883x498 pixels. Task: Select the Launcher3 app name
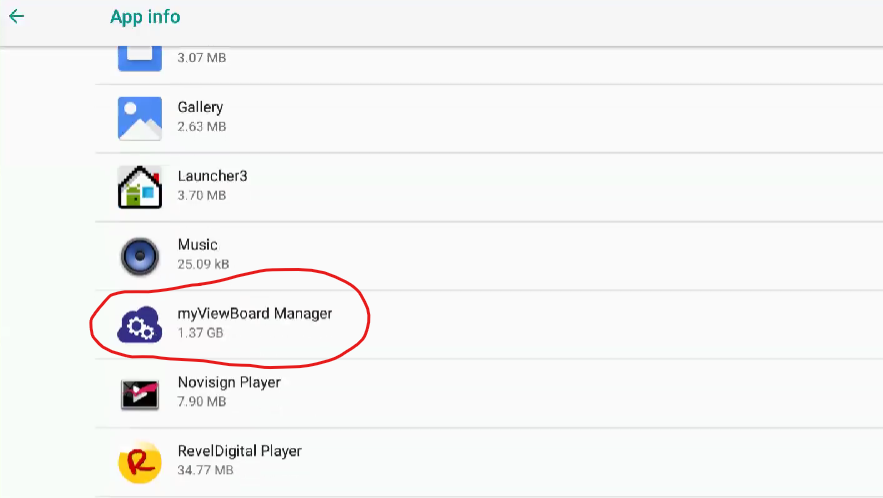click(x=212, y=176)
